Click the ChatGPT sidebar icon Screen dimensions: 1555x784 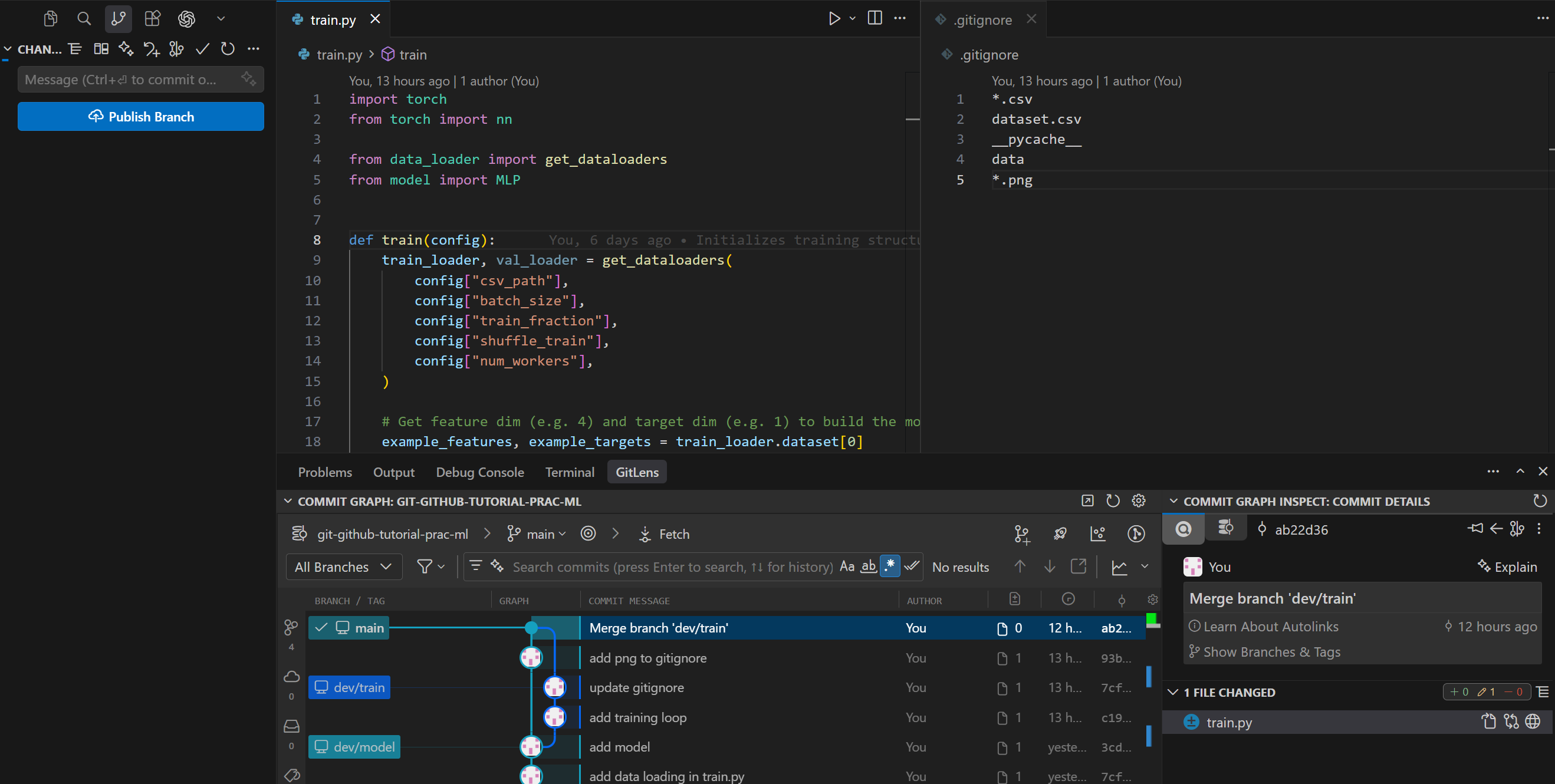[x=186, y=19]
